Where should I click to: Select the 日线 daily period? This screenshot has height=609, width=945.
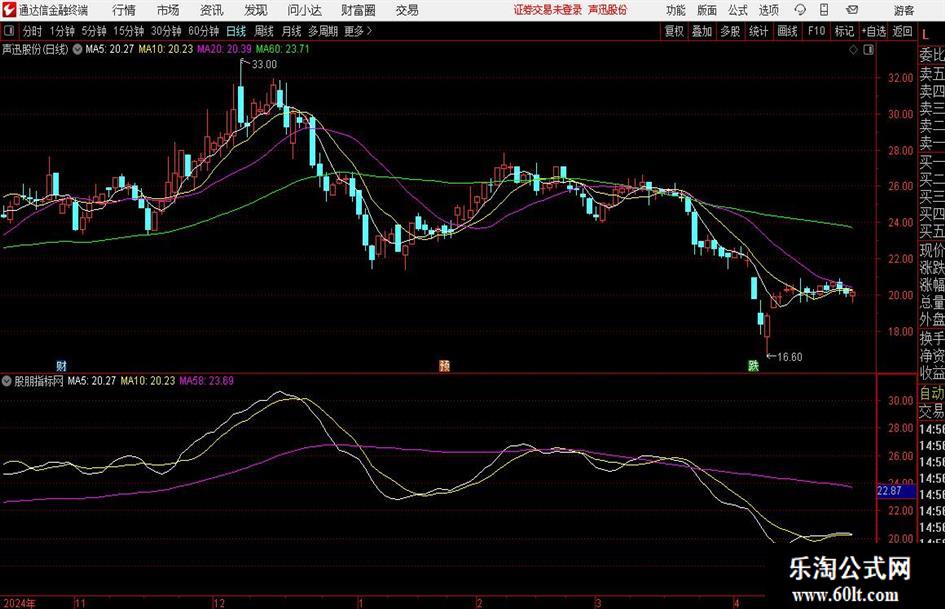click(x=236, y=31)
